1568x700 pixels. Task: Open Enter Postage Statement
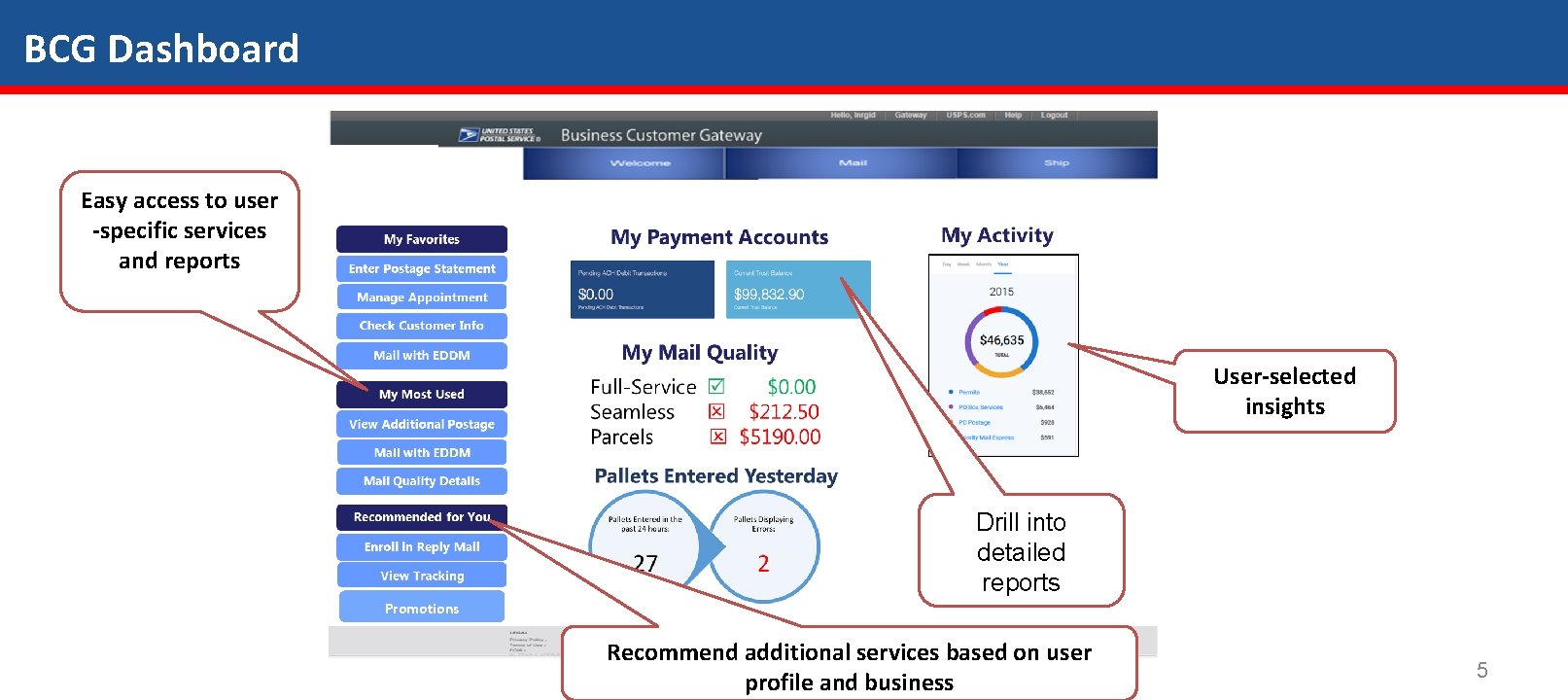click(422, 268)
